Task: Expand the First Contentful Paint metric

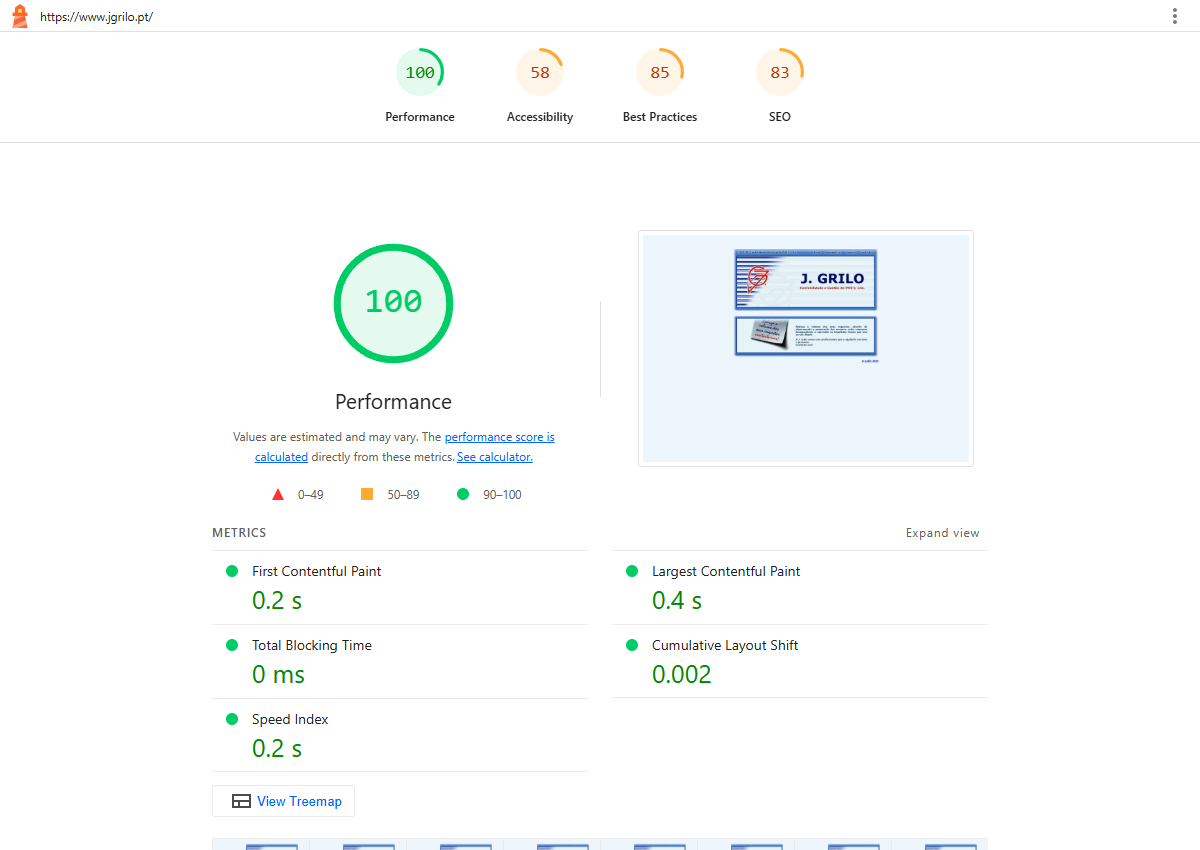Action: [400, 587]
